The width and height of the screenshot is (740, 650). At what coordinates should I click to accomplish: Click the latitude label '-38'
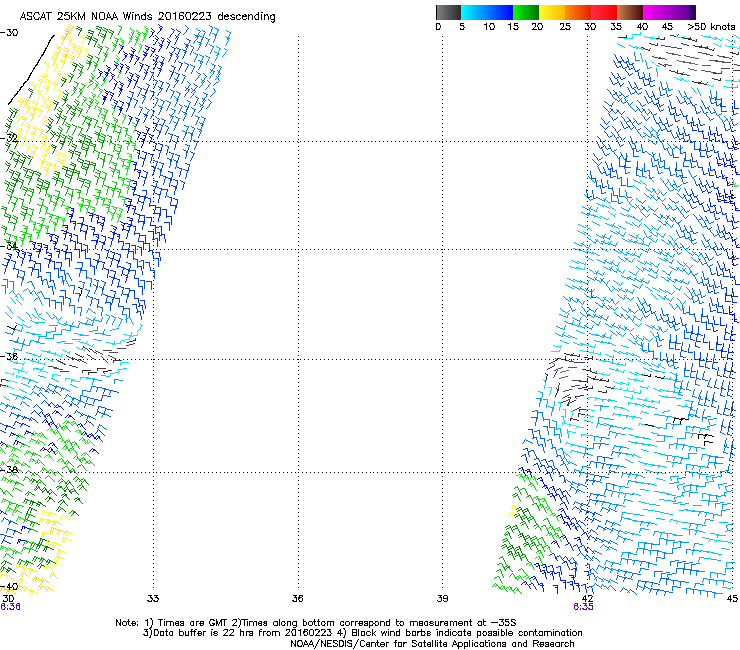(9, 470)
